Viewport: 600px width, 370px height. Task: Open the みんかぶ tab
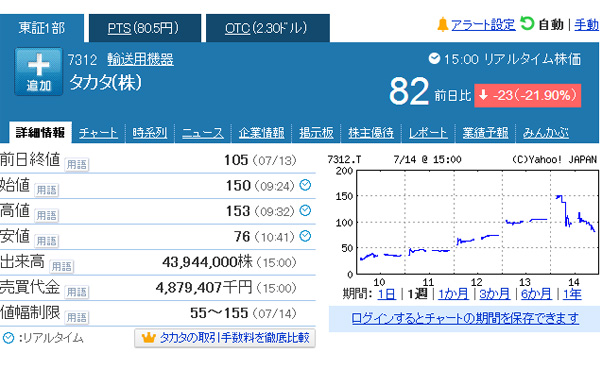546,133
